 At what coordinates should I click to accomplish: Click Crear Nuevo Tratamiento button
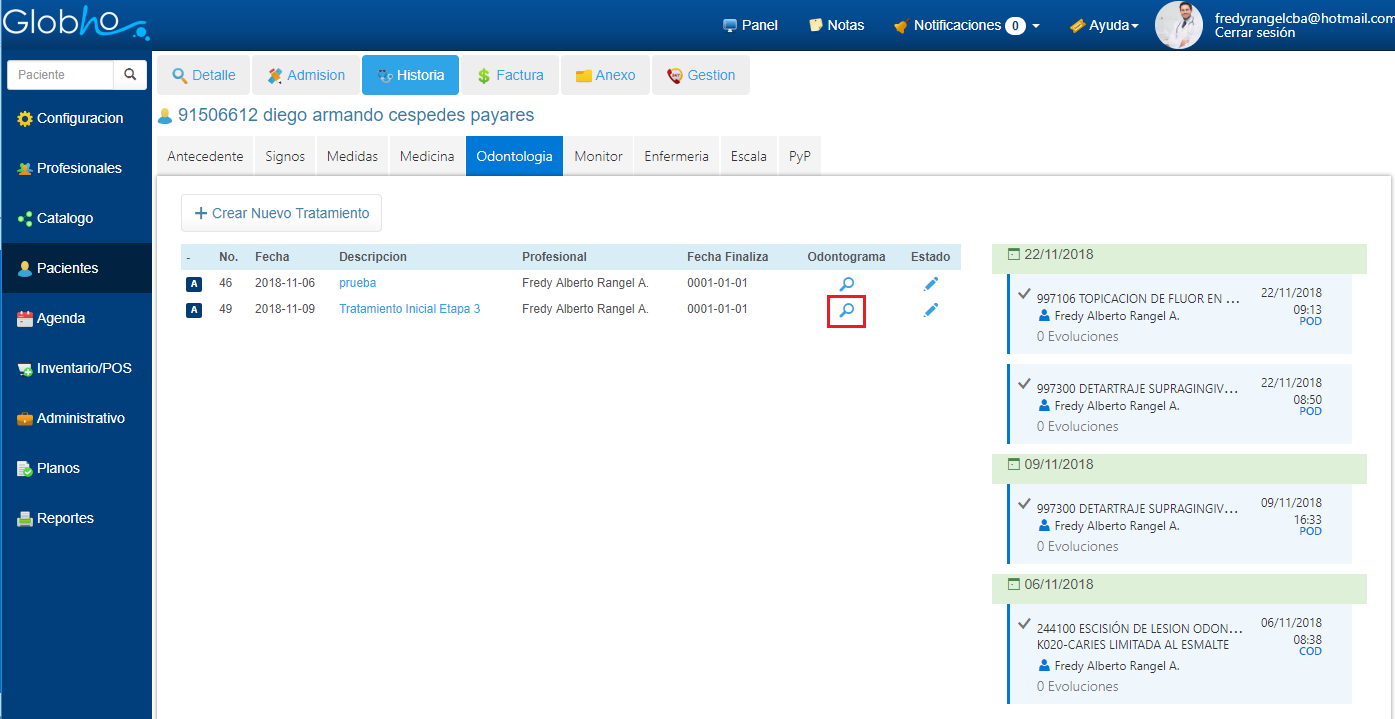pos(281,213)
